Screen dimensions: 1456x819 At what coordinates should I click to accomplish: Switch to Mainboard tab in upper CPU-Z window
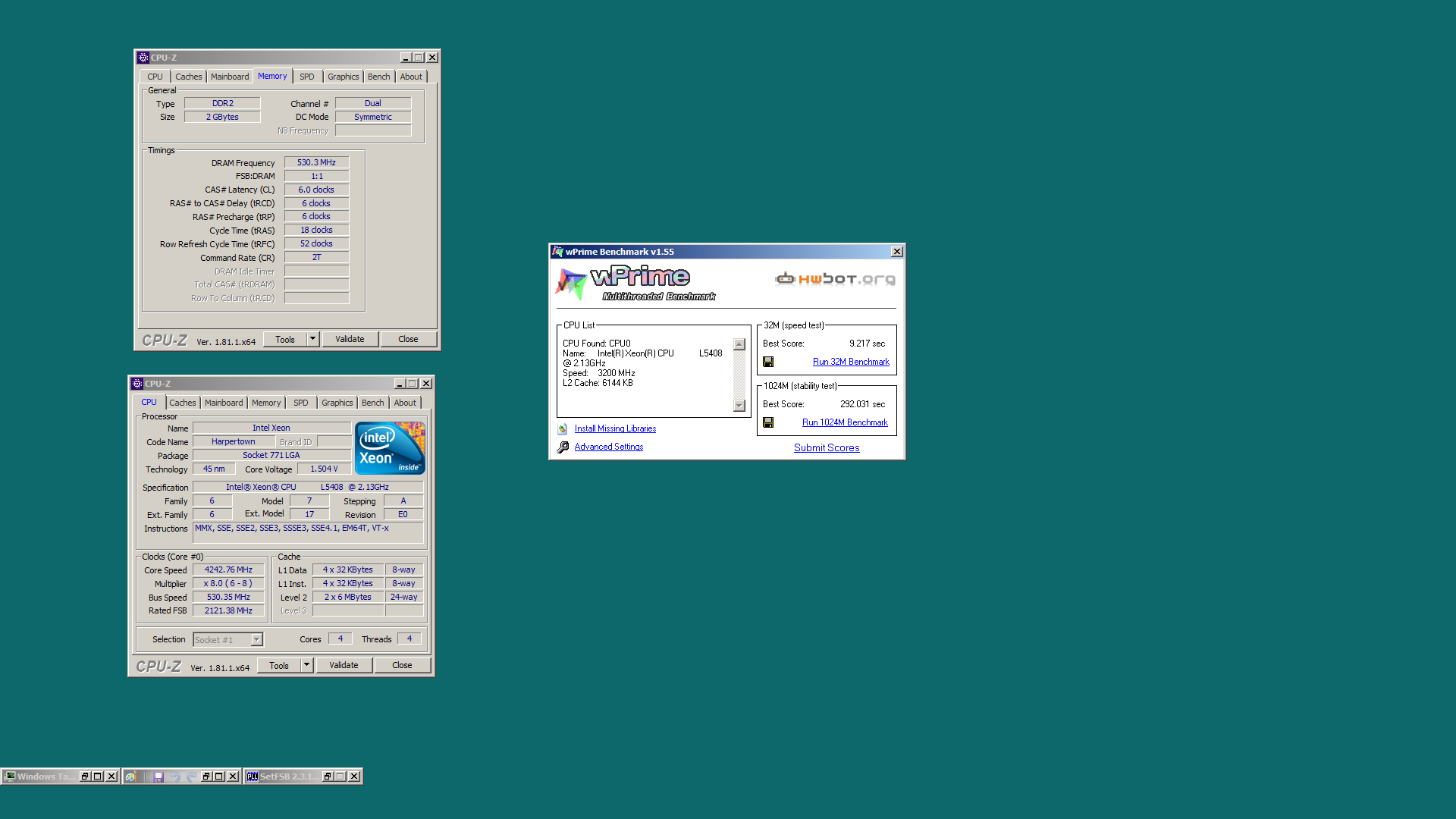coord(230,77)
